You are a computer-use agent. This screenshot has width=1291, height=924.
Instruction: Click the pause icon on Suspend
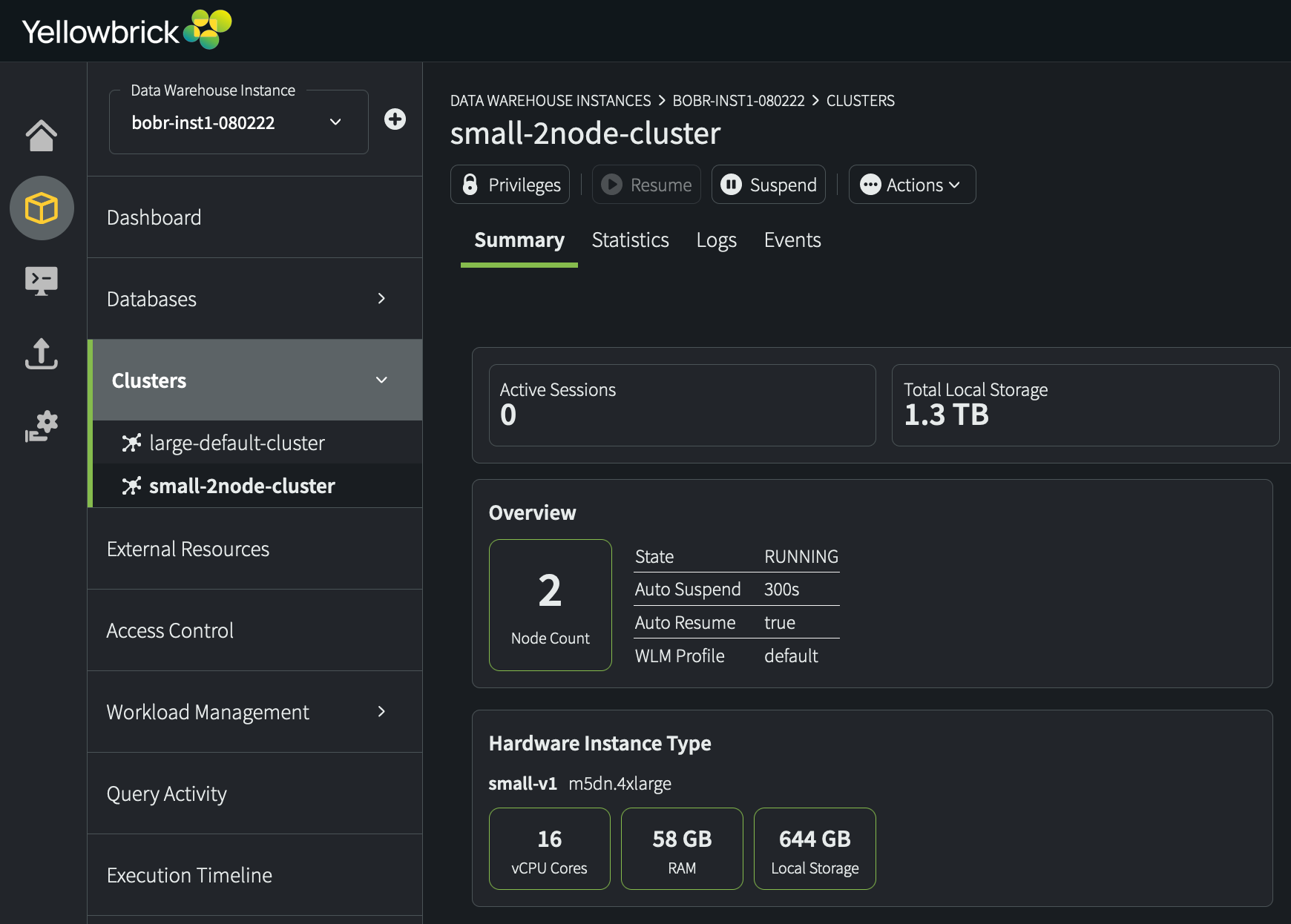(x=731, y=185)
